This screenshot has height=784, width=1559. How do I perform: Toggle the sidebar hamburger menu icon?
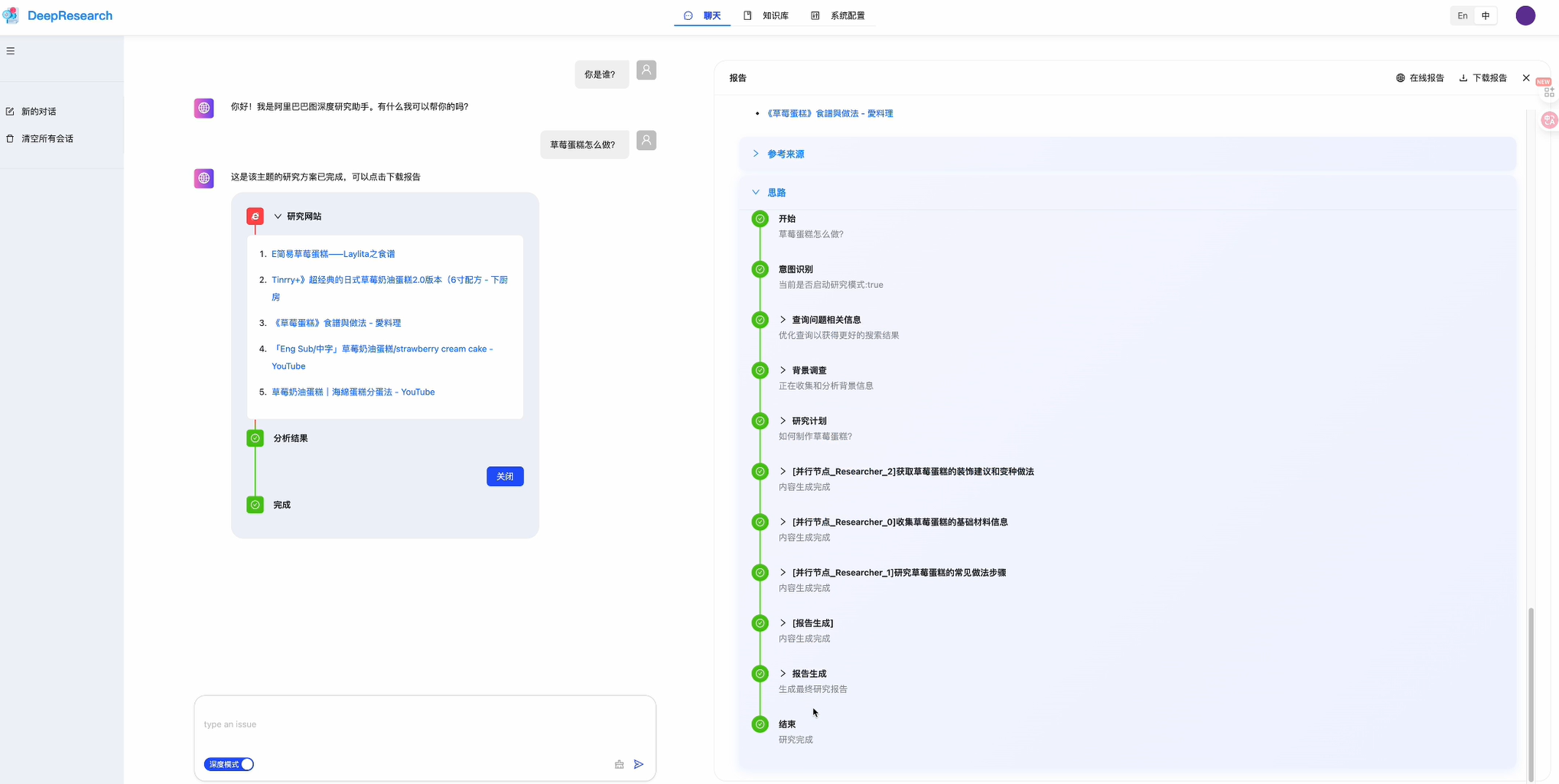[x=11, y=51]
